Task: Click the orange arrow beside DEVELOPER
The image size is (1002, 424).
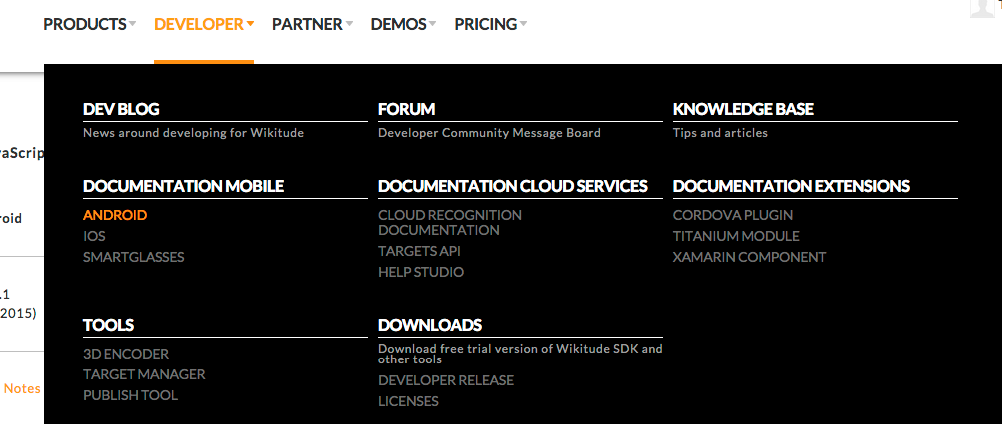Action: coord(250,24)
